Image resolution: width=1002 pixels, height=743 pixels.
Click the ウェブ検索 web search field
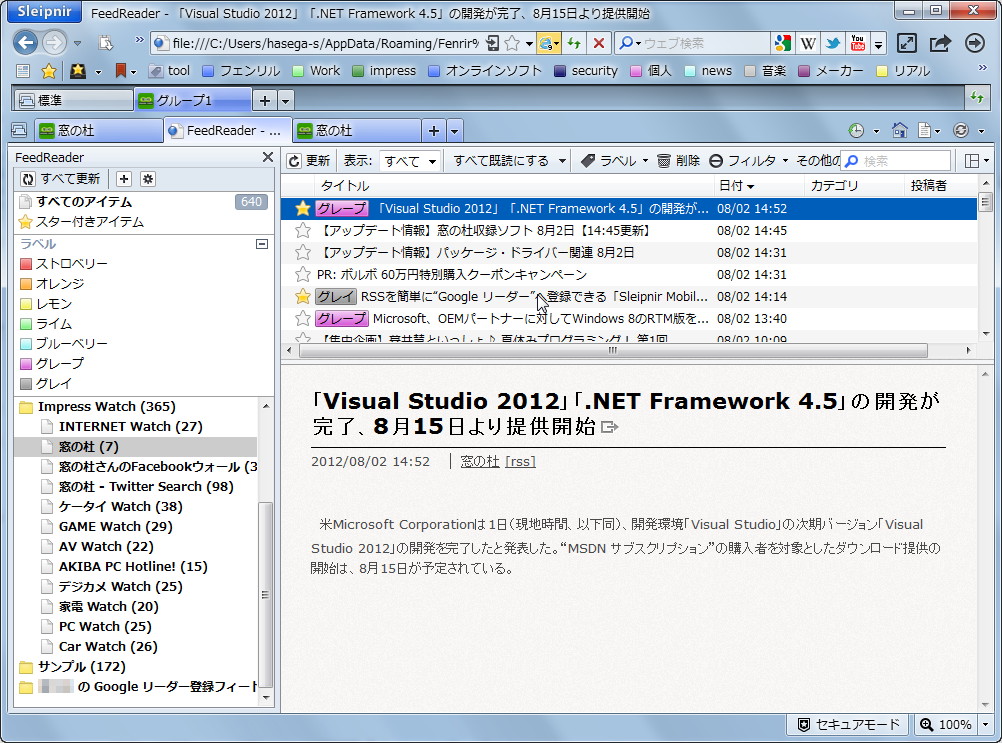click(x=693, y=43)
